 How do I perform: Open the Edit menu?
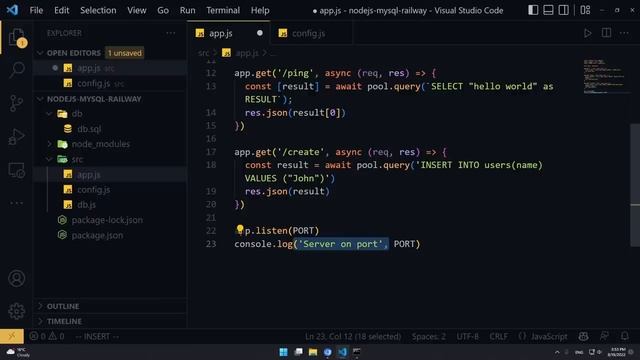(62, 10)
